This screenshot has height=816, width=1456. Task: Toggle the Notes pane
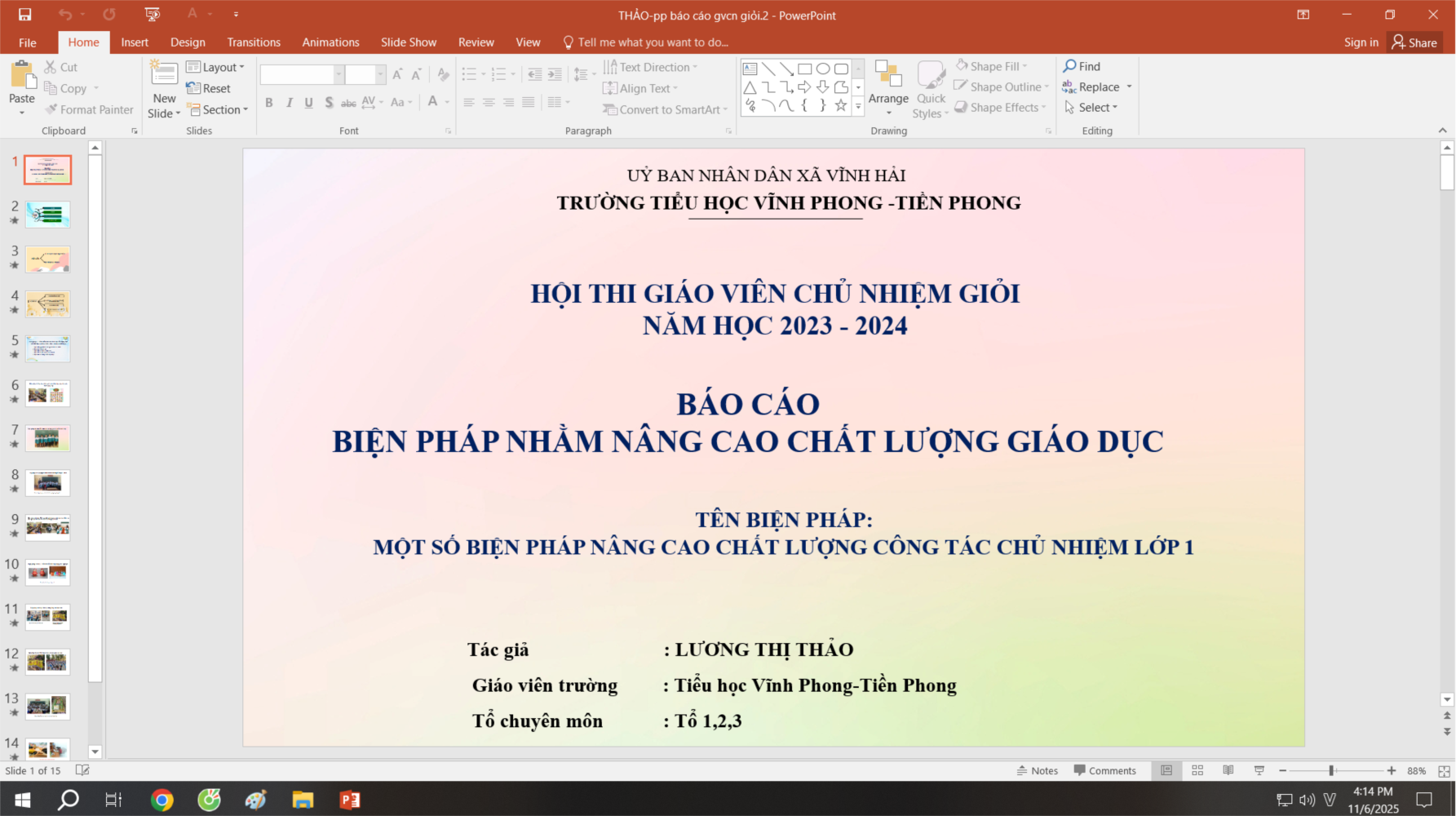click(x=1037, y=770)
